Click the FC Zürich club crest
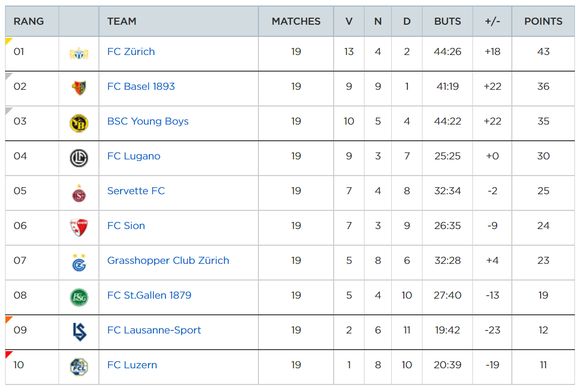 coord(79,54)
